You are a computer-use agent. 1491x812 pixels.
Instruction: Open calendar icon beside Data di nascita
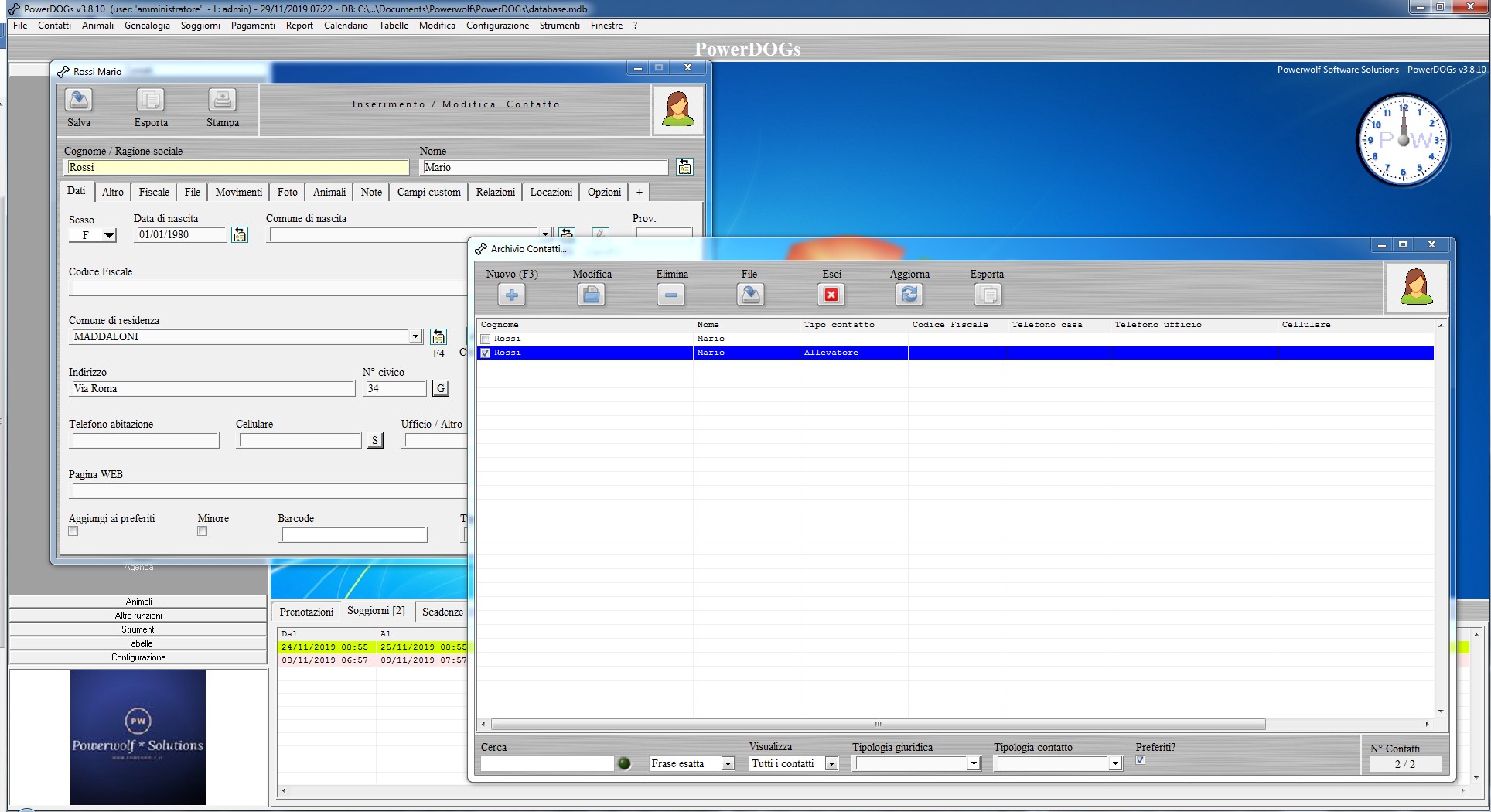[x=240, y=234]
